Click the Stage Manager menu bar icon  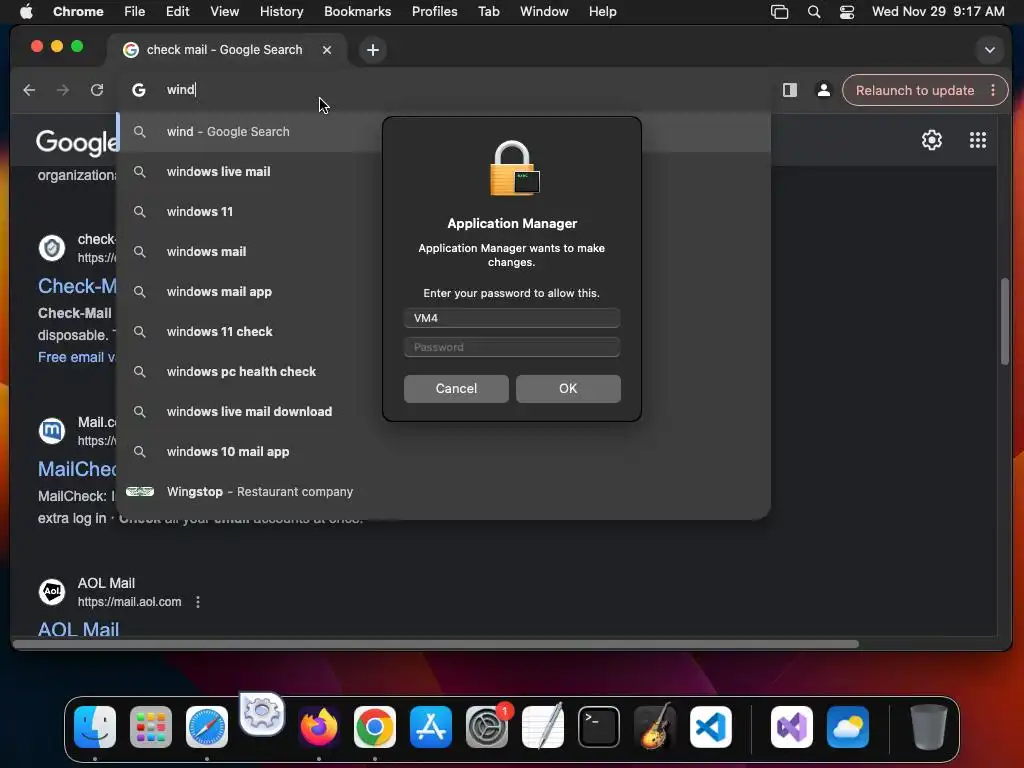pos(779,12)
